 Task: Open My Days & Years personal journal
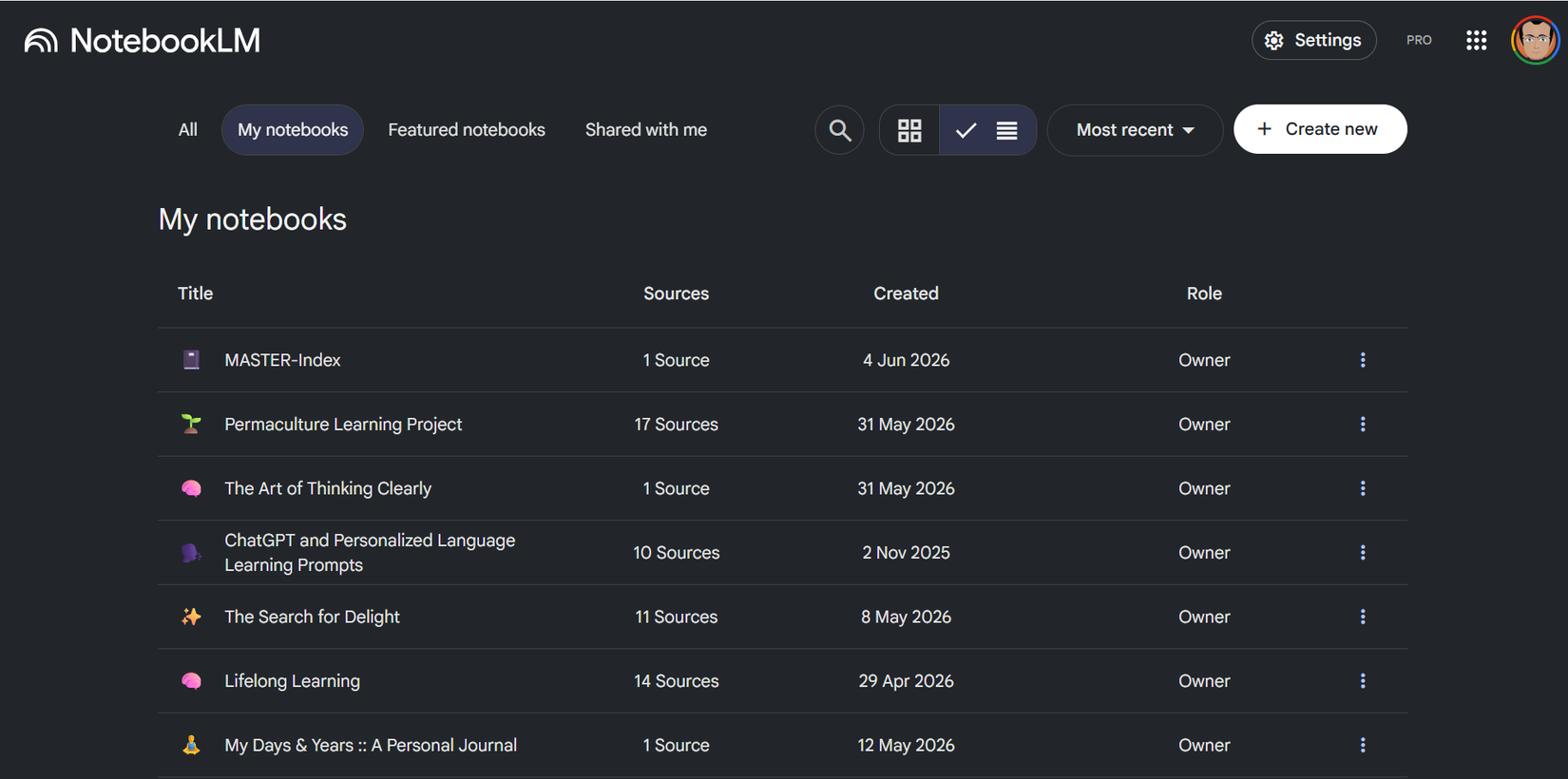coord(371,746)
